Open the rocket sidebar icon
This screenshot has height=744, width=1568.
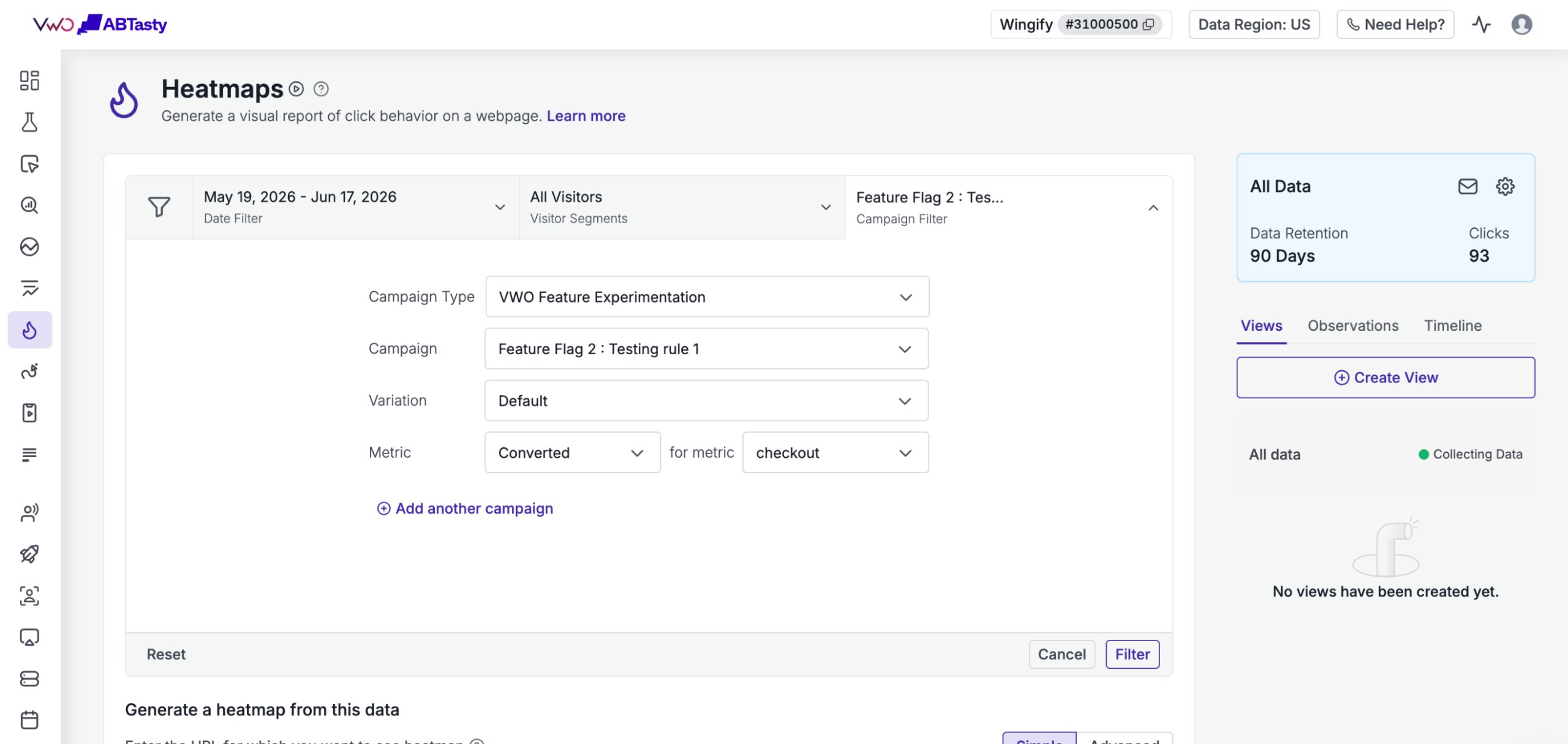point(29,554)
